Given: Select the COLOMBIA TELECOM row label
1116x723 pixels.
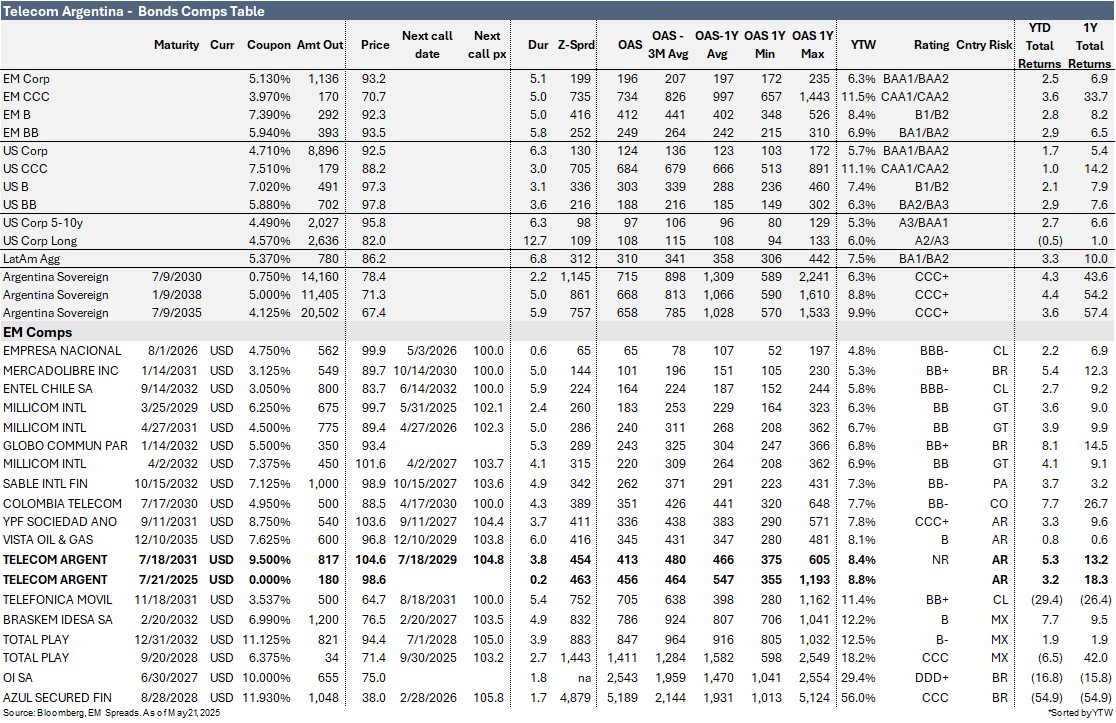Looking at the screenshot, I should coord(63,504).
